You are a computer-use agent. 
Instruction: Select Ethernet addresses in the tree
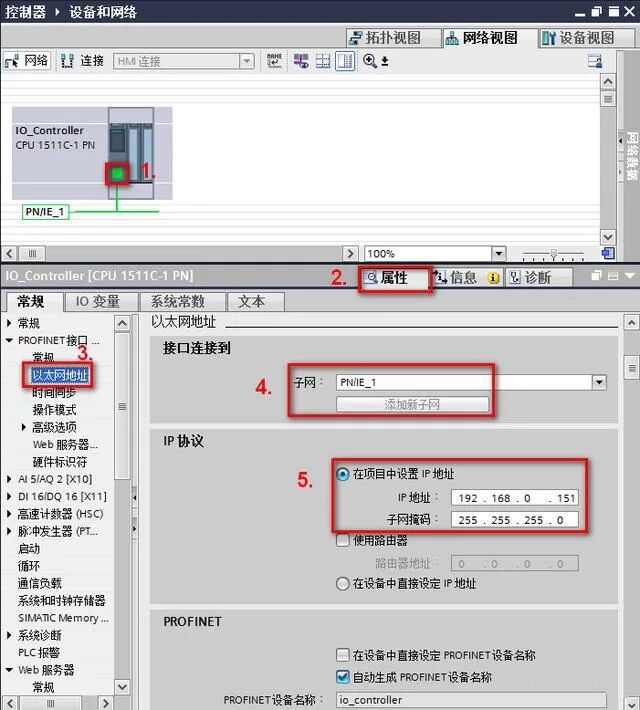click(x=59, y=375)
